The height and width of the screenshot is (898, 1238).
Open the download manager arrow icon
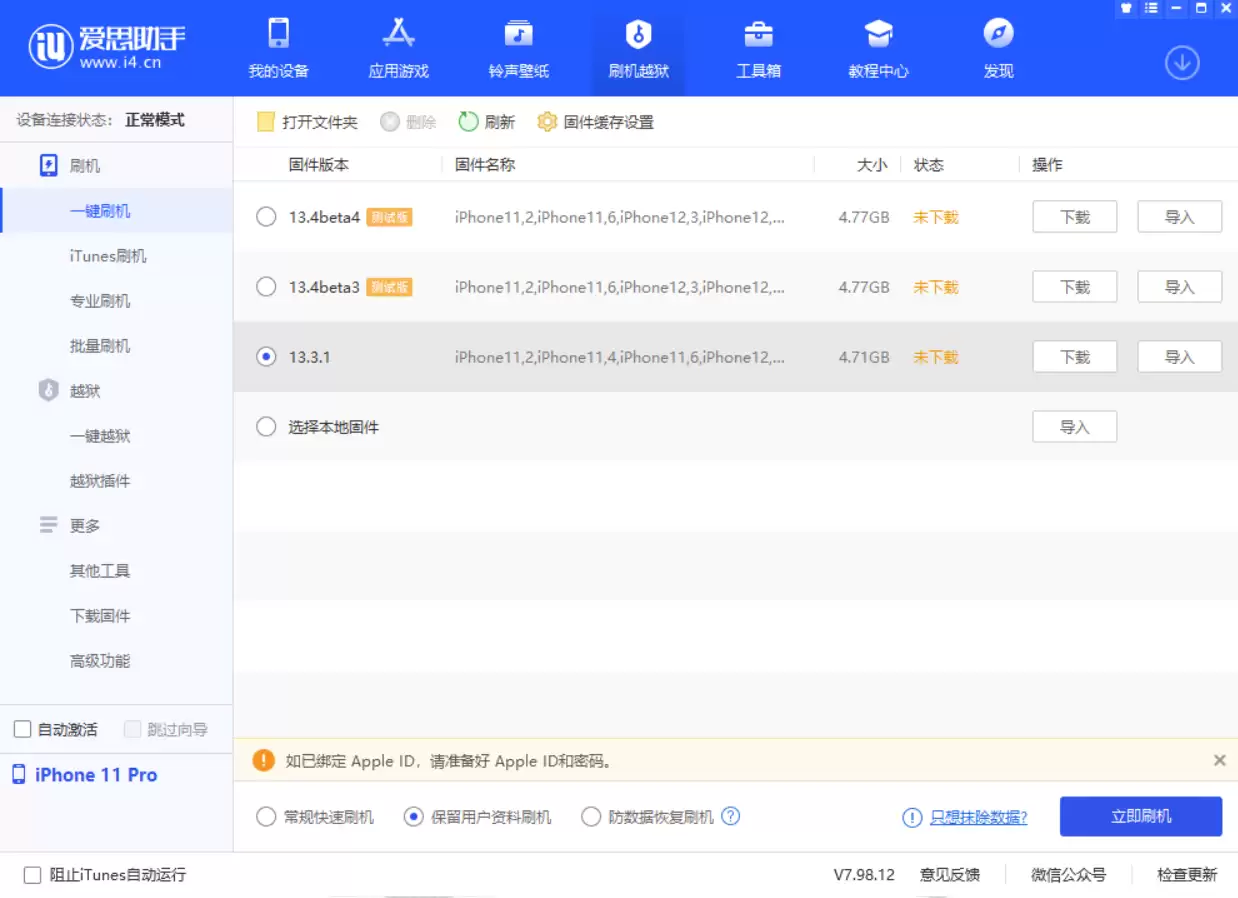click(1182, 63)
